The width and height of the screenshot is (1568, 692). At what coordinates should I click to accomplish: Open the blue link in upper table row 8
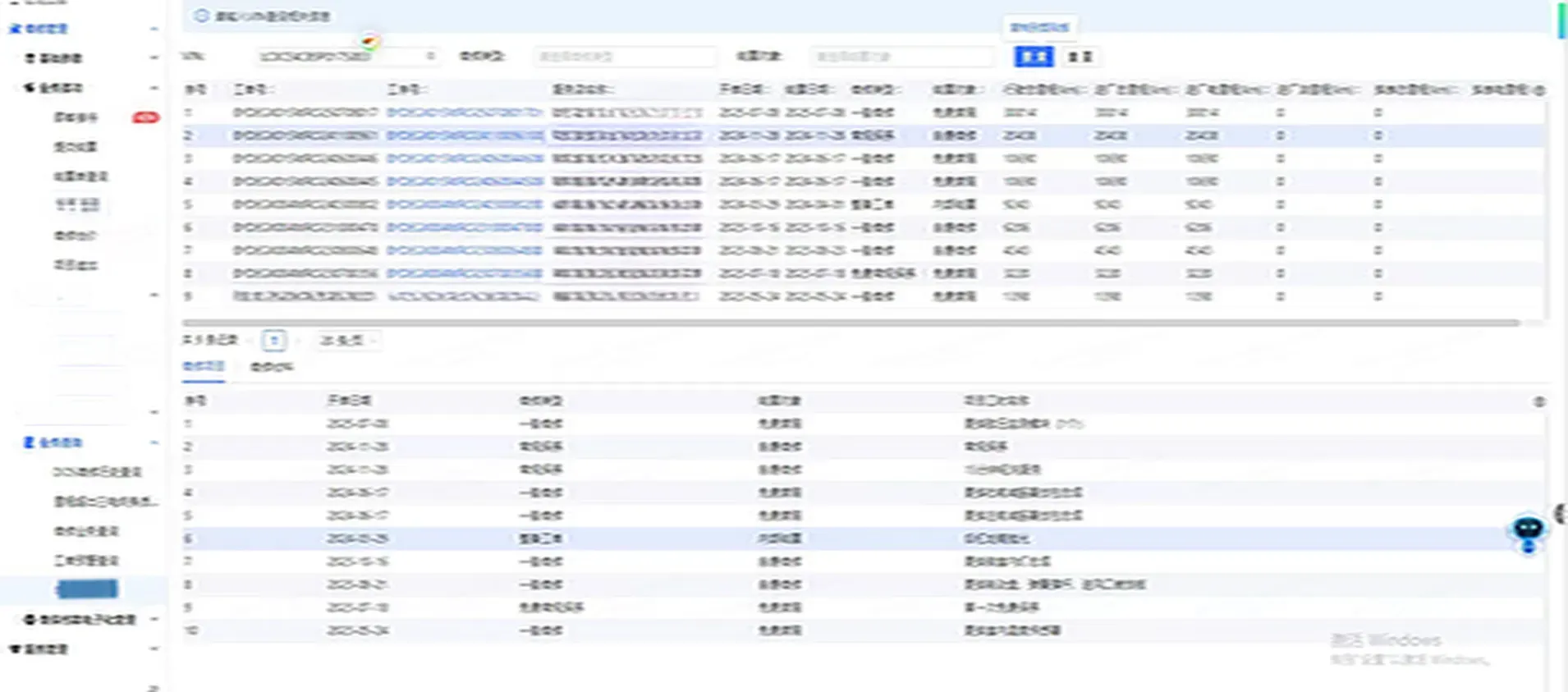[465, 273]
